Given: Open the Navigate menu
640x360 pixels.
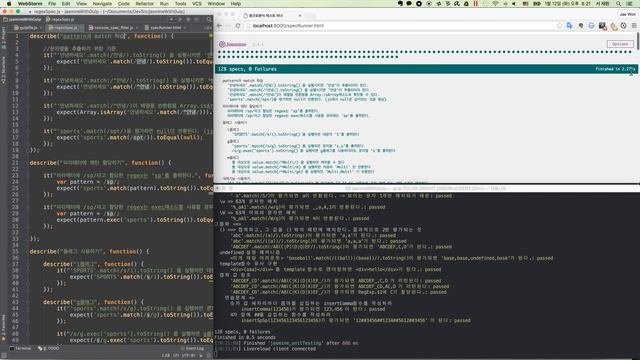Looking at the screenshot, I should click(102, 4).
